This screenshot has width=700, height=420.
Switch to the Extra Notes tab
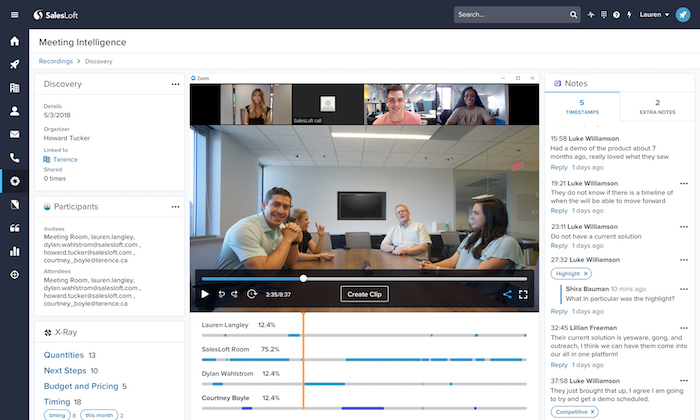point(657,107)
